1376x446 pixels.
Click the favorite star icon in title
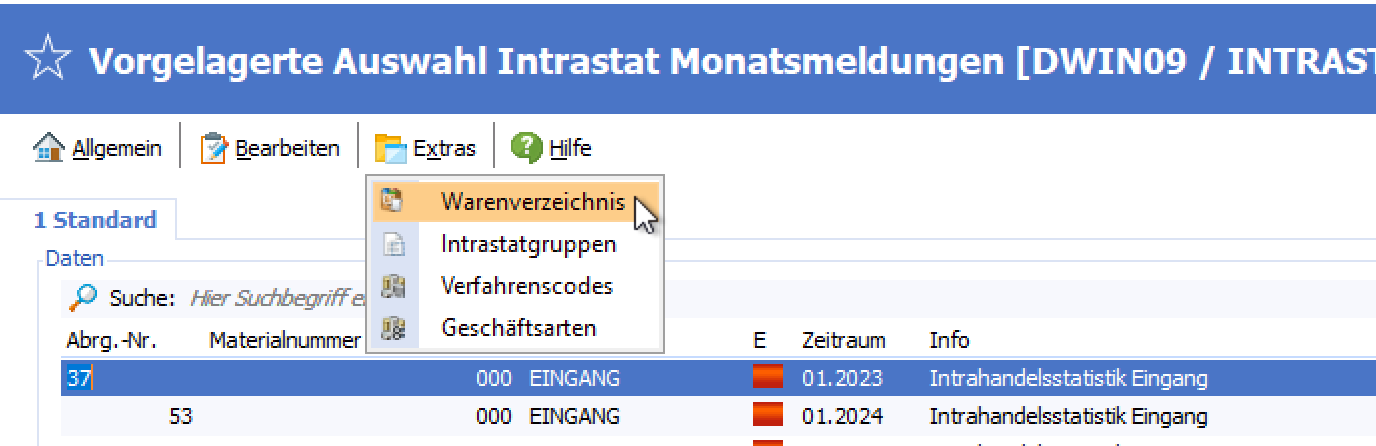tap(48, 62)
